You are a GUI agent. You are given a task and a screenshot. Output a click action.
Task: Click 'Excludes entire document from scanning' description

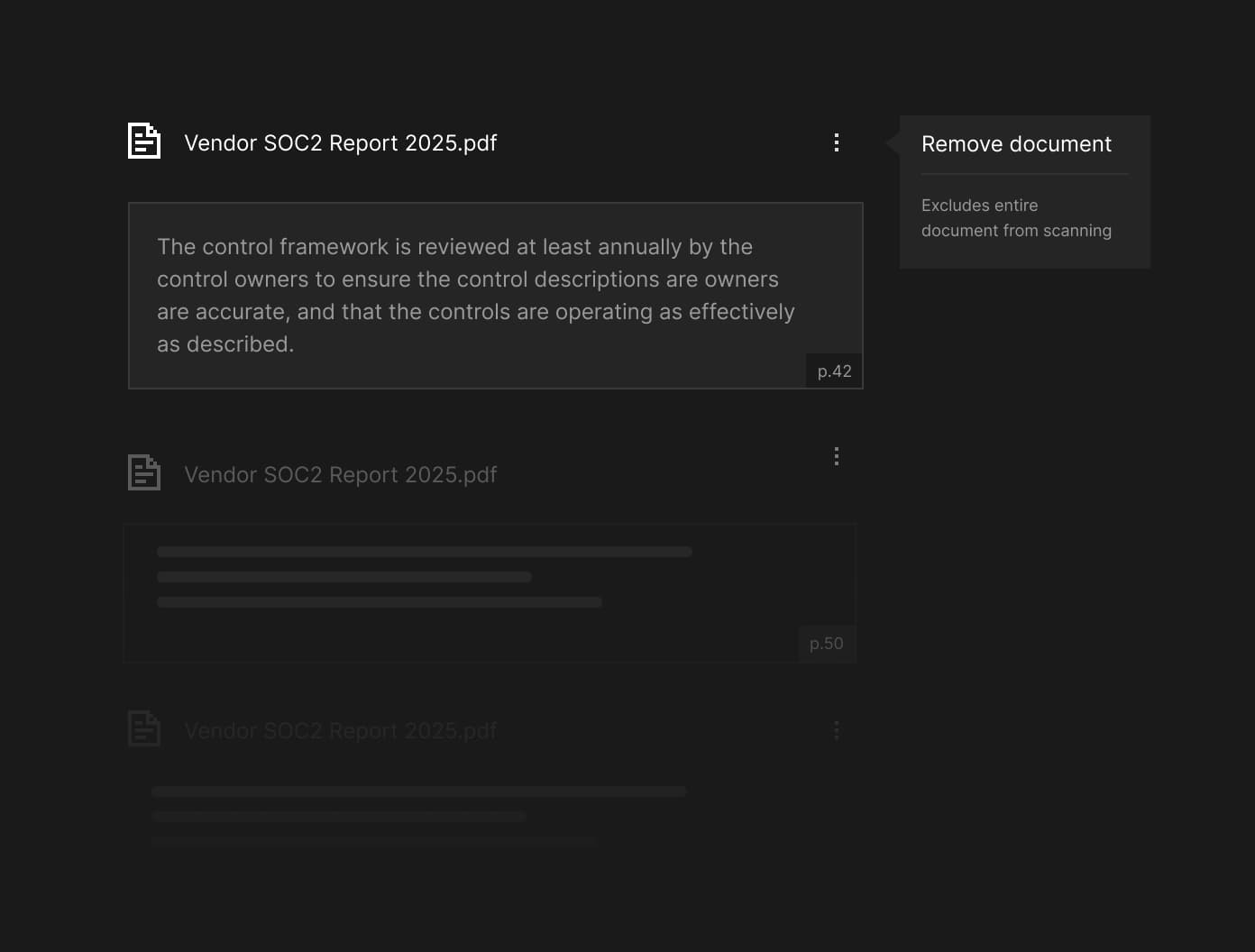1016,218
